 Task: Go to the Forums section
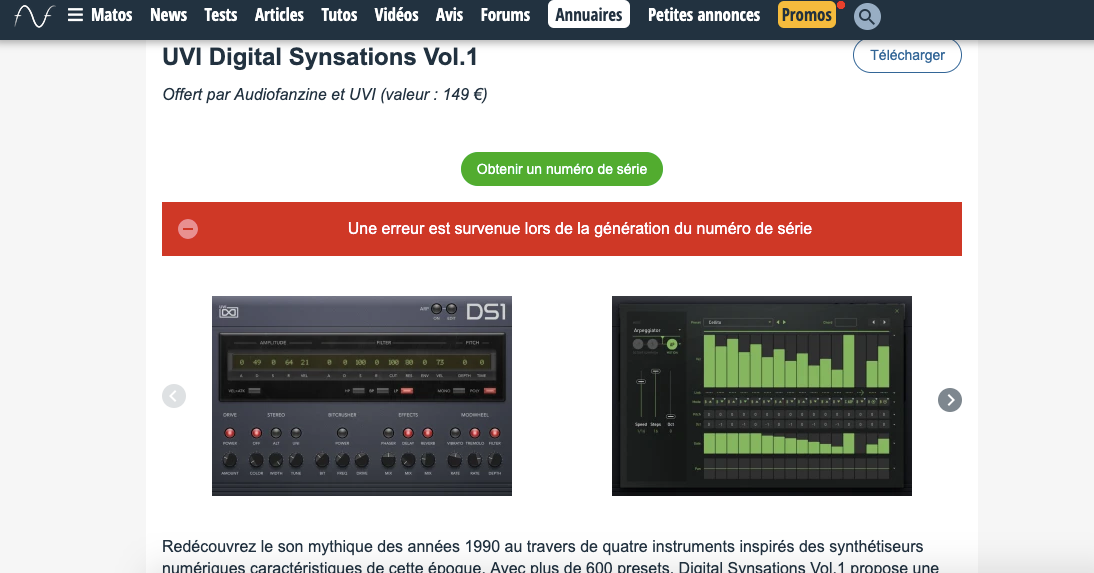[505, 15]
